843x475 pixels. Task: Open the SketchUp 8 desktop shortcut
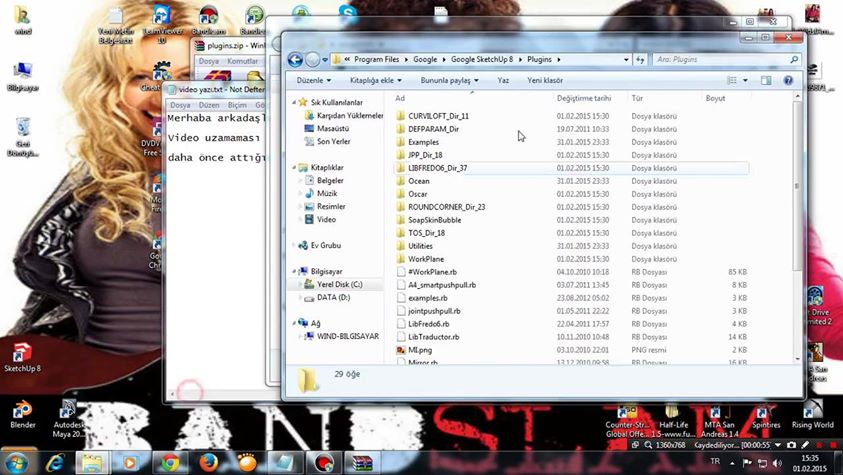(x=22, y=358)
